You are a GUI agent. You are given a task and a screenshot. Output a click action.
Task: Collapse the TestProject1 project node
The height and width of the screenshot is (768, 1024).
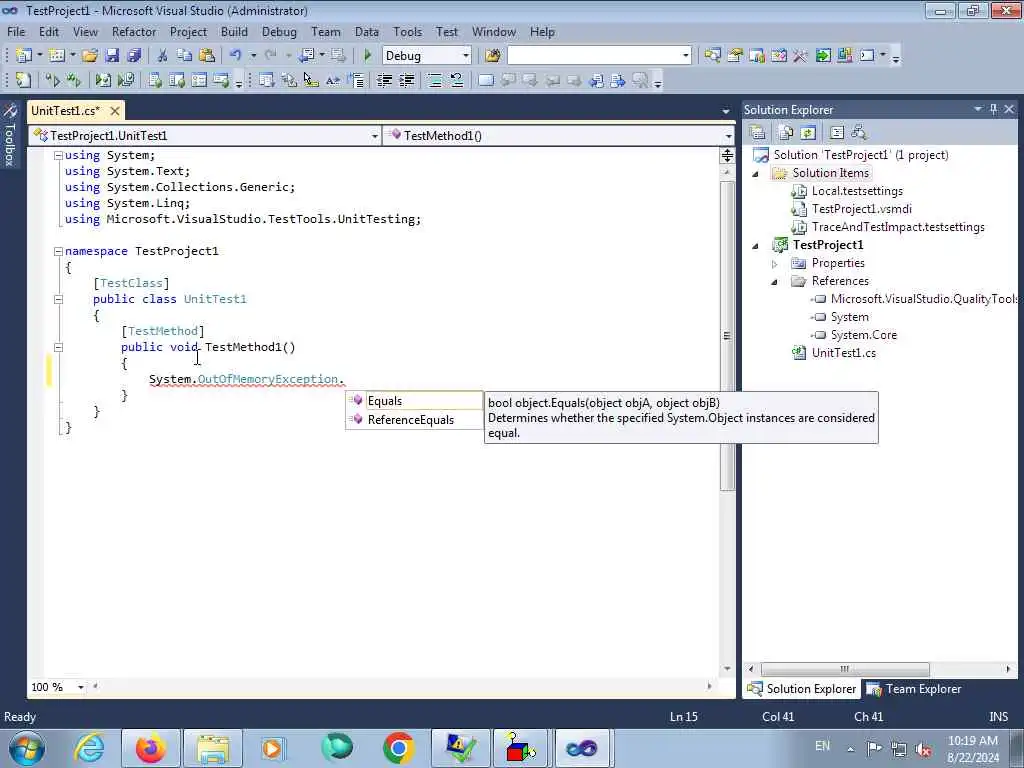[756, 246]
